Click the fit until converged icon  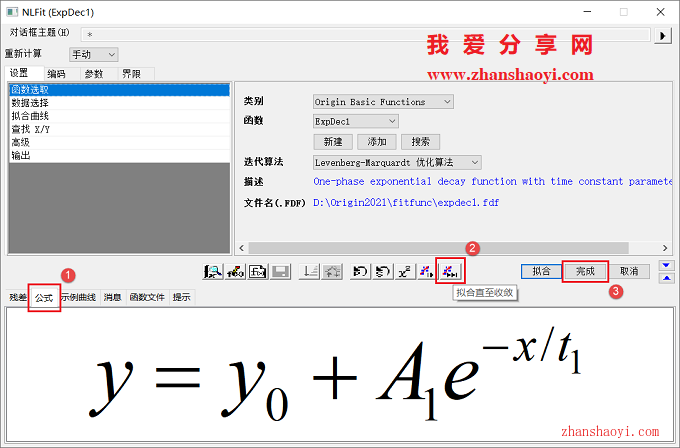coord(450,272)
